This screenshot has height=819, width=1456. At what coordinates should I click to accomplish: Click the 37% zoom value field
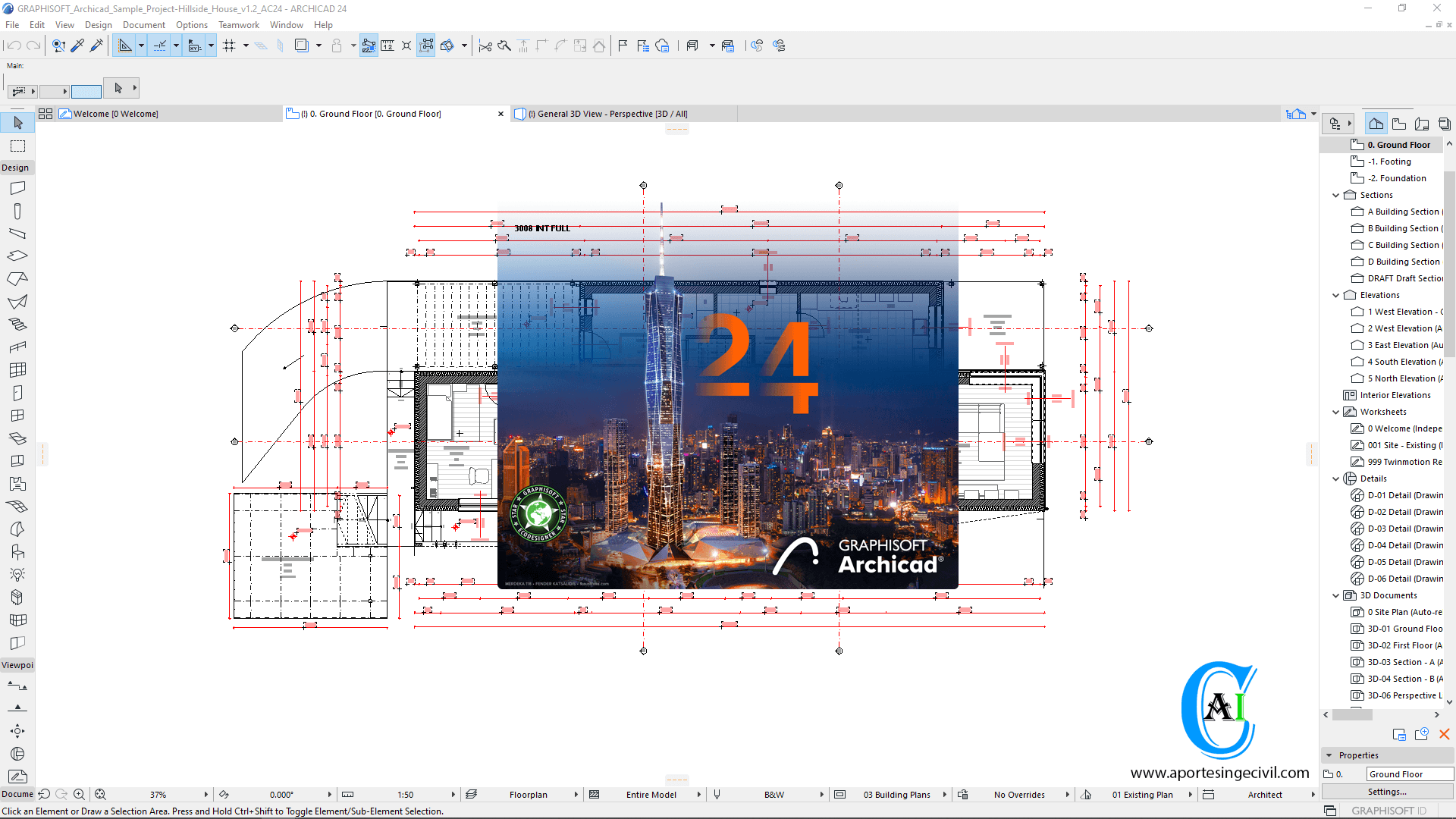158,795
